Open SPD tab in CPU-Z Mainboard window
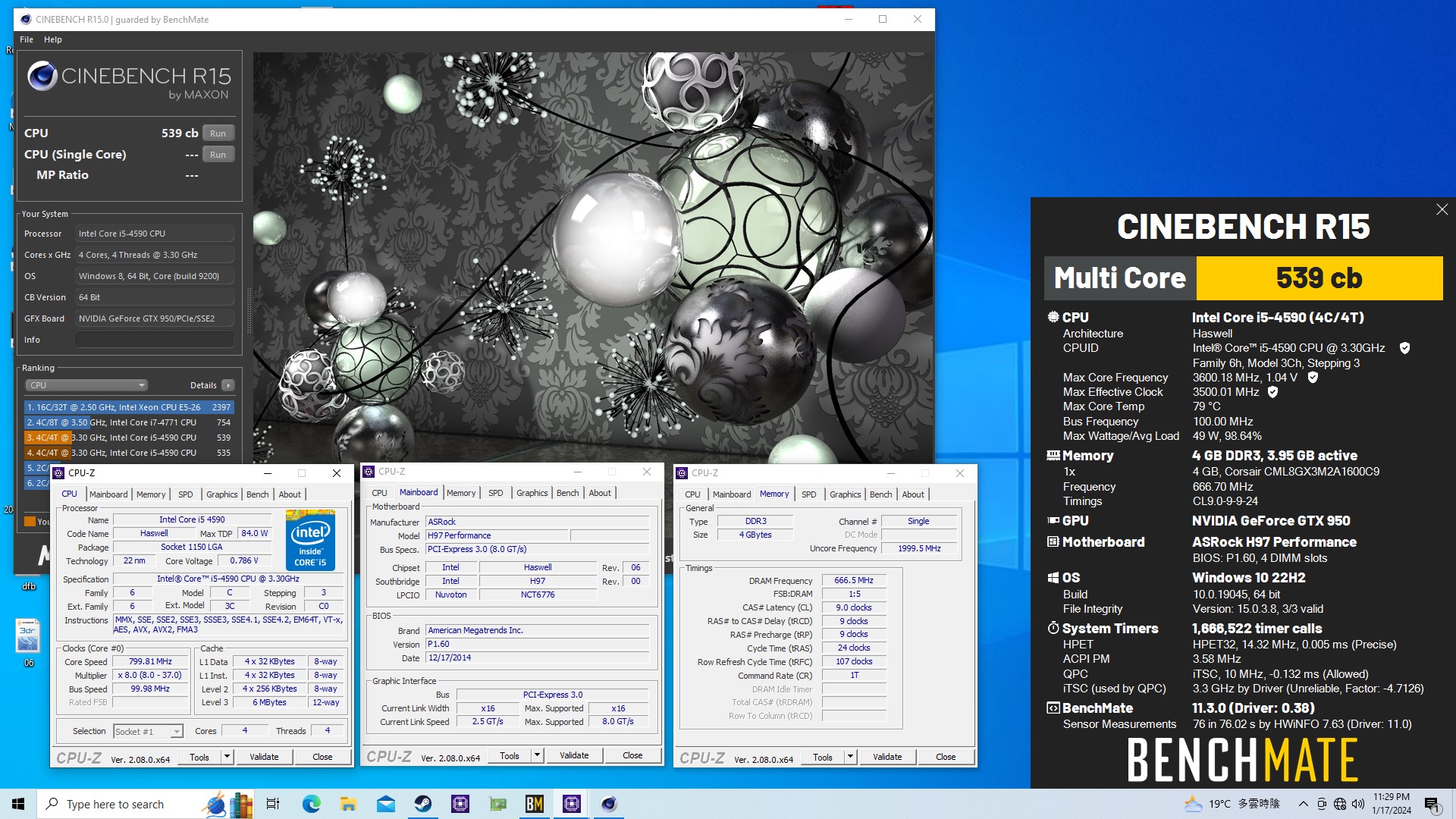This screenshot has width=1456, height=819. [x=495, y=493]
